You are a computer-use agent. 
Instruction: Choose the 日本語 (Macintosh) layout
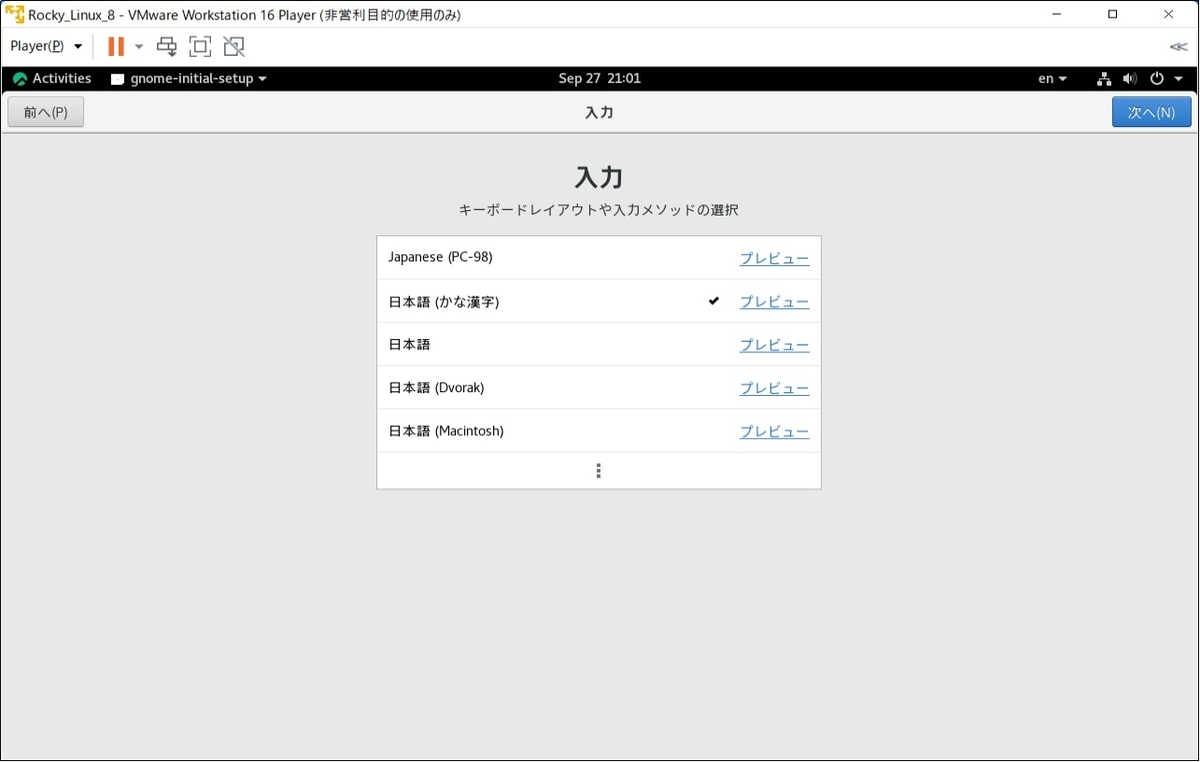(446, 430)
